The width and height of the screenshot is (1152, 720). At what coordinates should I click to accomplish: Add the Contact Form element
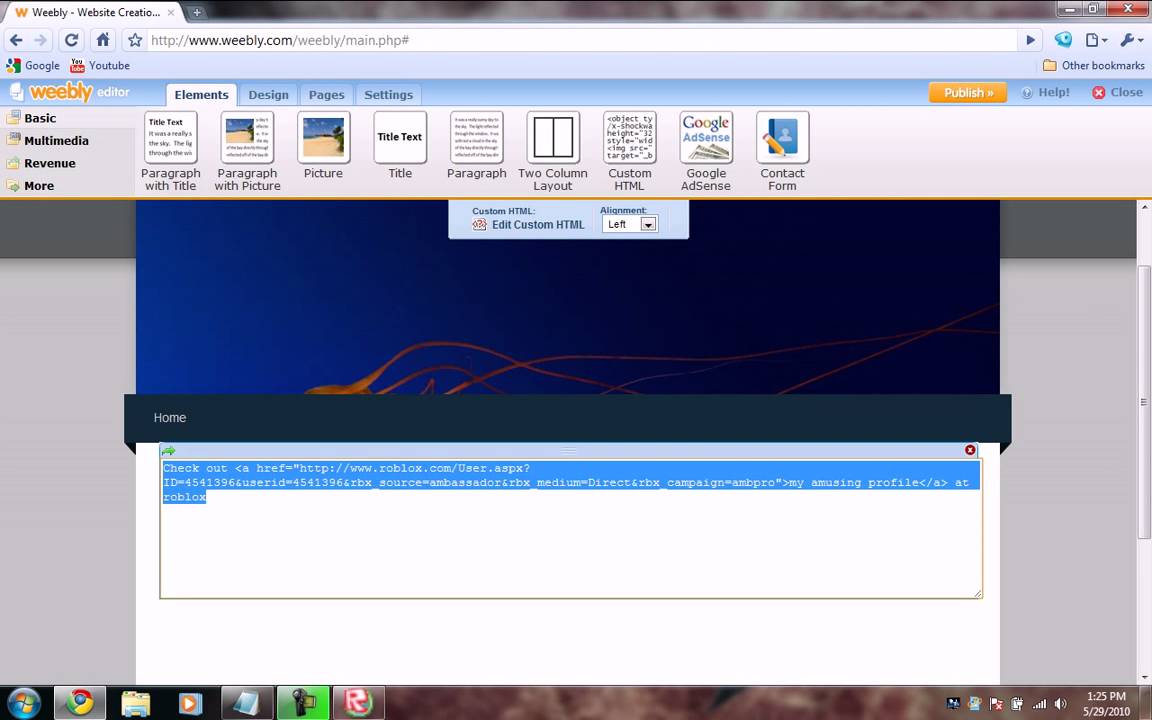click(x=782, y=151)
